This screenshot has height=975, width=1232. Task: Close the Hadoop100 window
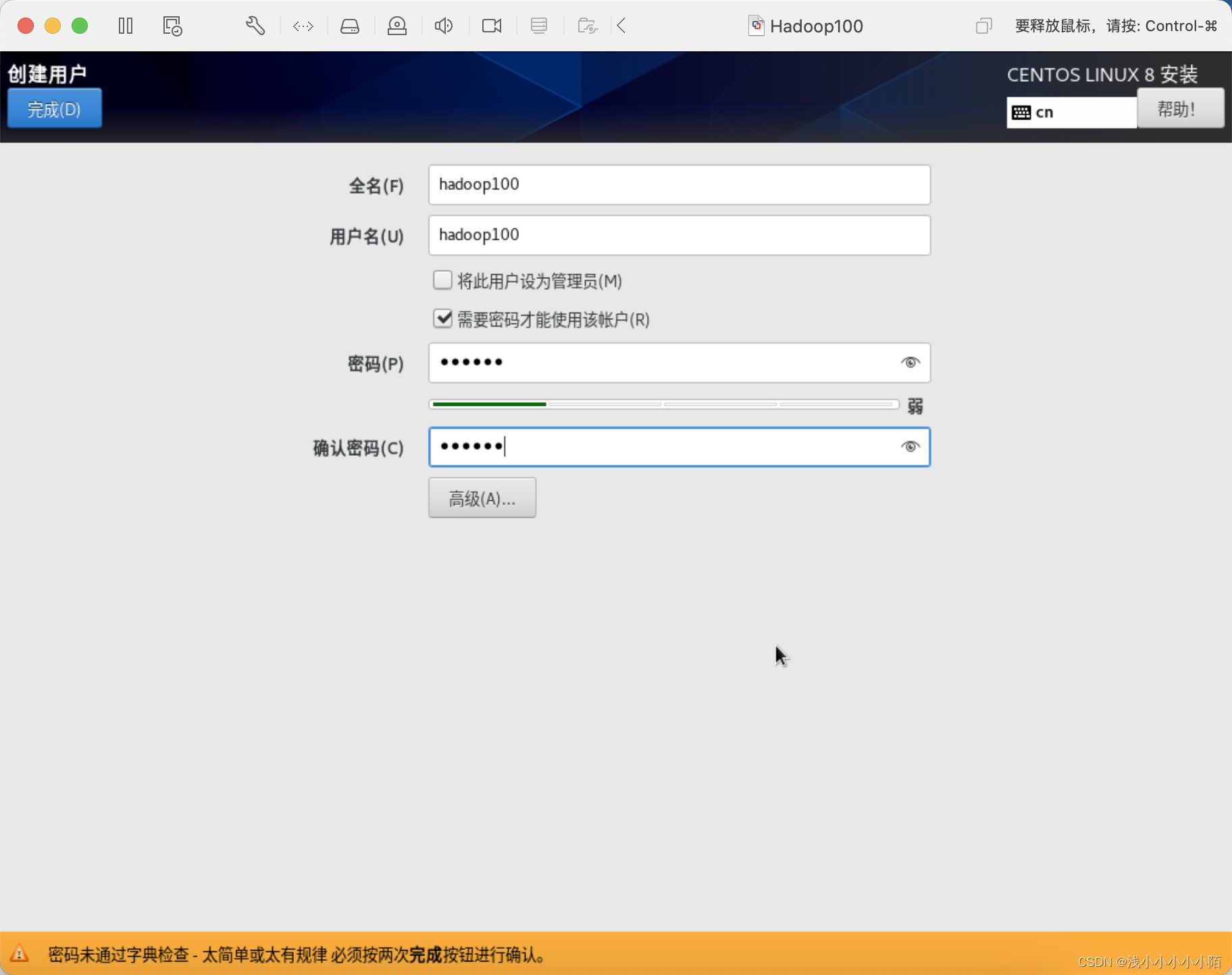pyautogui.click(x=26, y=26)
